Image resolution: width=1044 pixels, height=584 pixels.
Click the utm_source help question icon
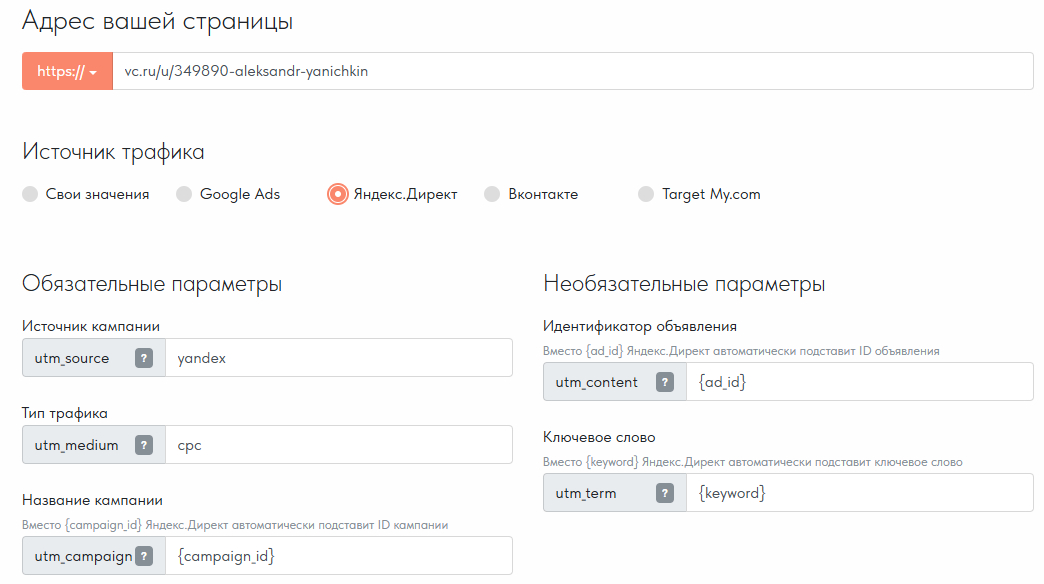coord(144,358)
